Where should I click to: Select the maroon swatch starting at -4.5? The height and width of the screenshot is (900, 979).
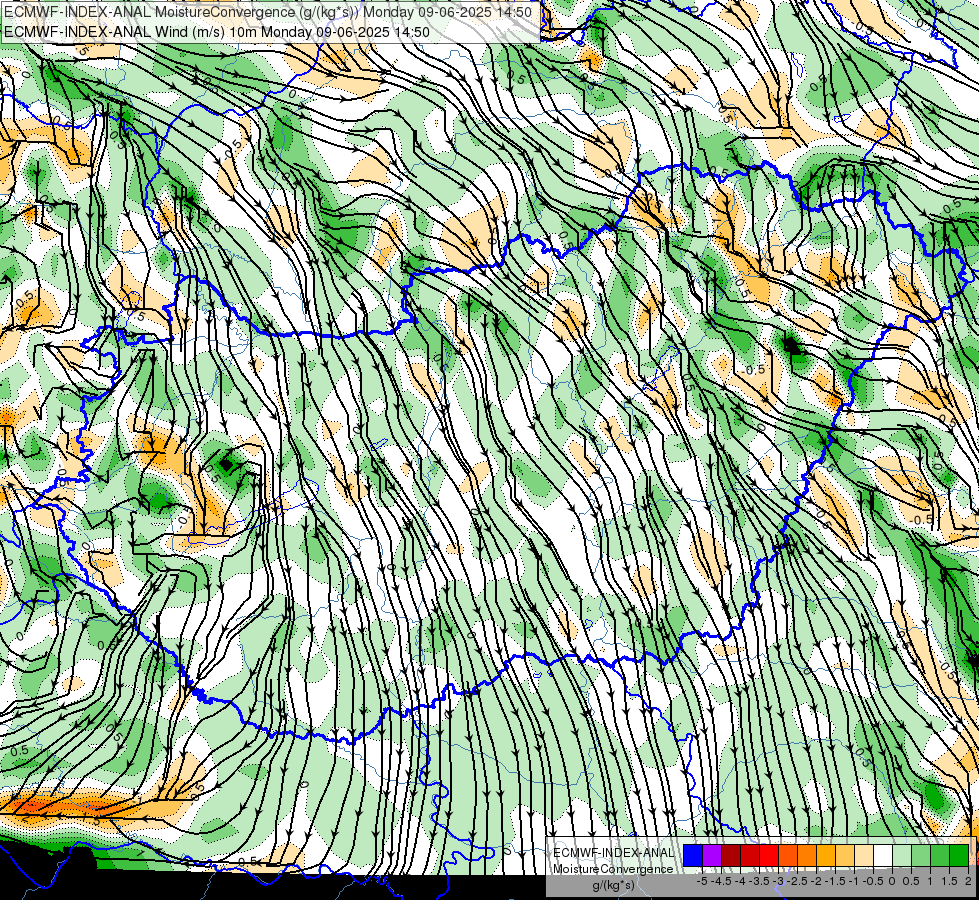pyautogui.click(x=731, y=856)
